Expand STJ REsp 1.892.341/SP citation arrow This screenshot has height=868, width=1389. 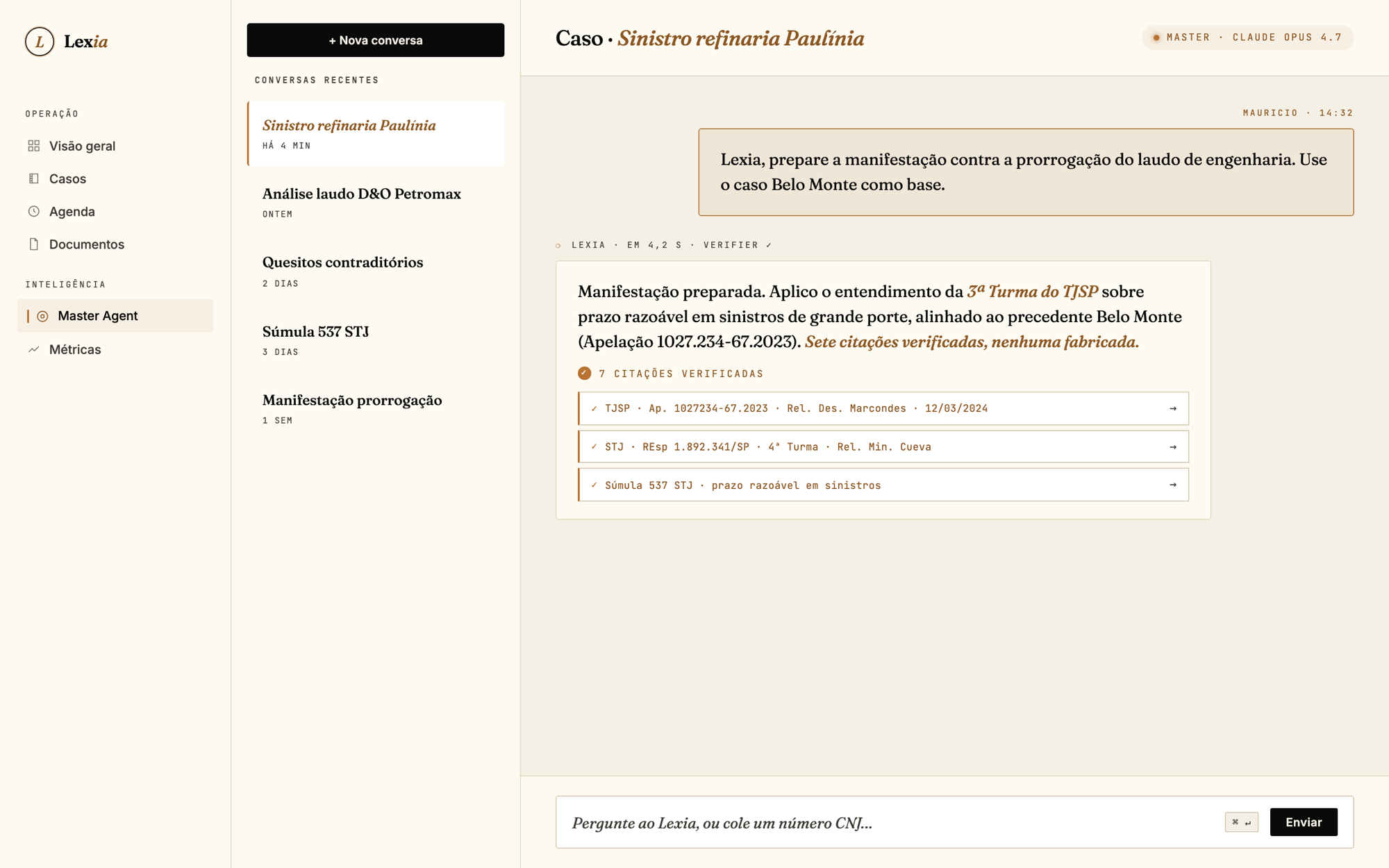click(x=1173, y=447)
